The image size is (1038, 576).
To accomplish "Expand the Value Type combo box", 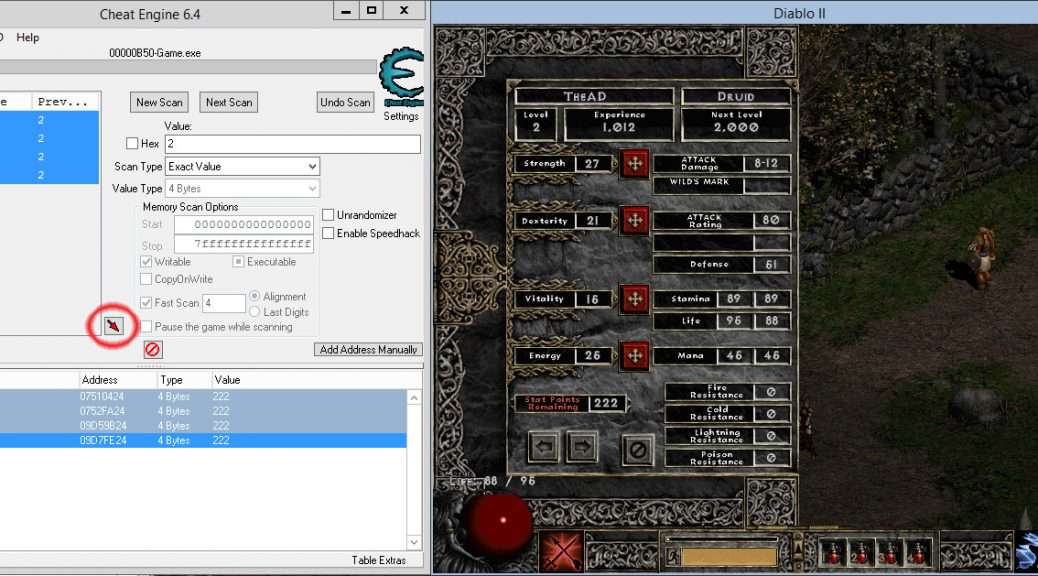I will point(243,189).
